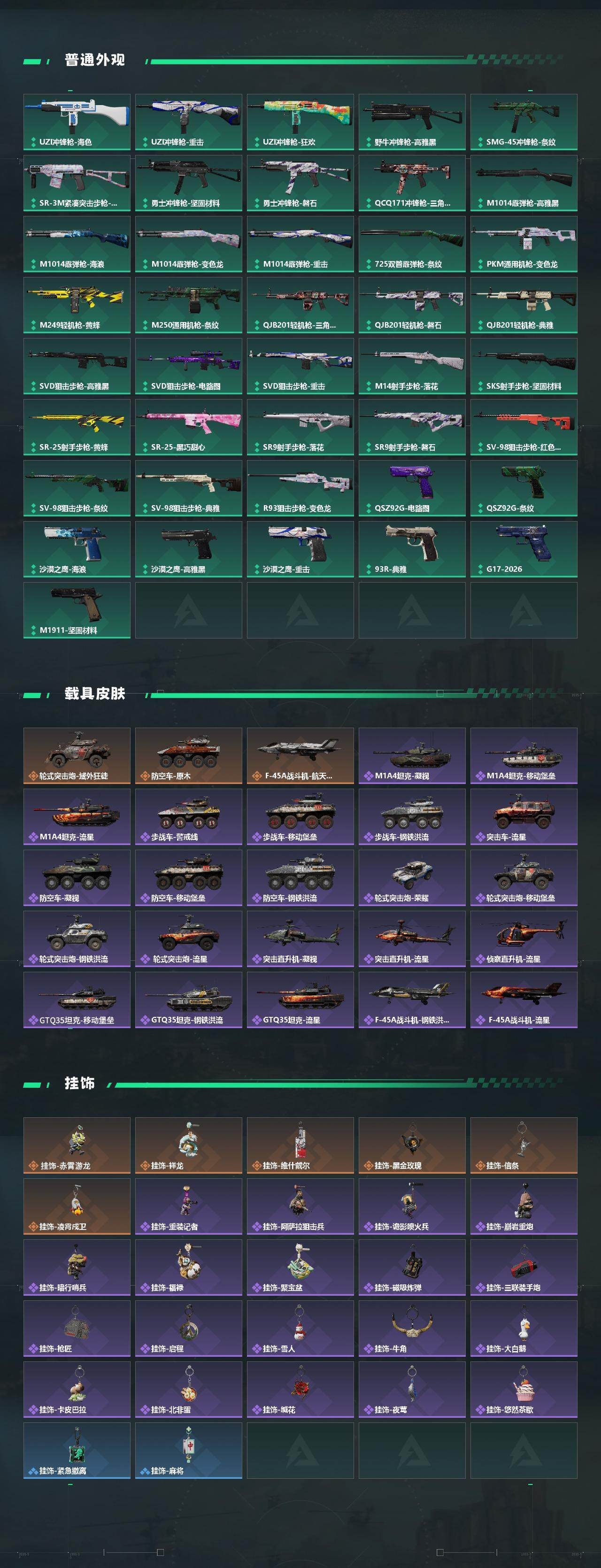The image size is (601, 1568).
Task: Select the 轮式突击炮-域外狂徒 vehicle skin
Action: tap(77, 755)
